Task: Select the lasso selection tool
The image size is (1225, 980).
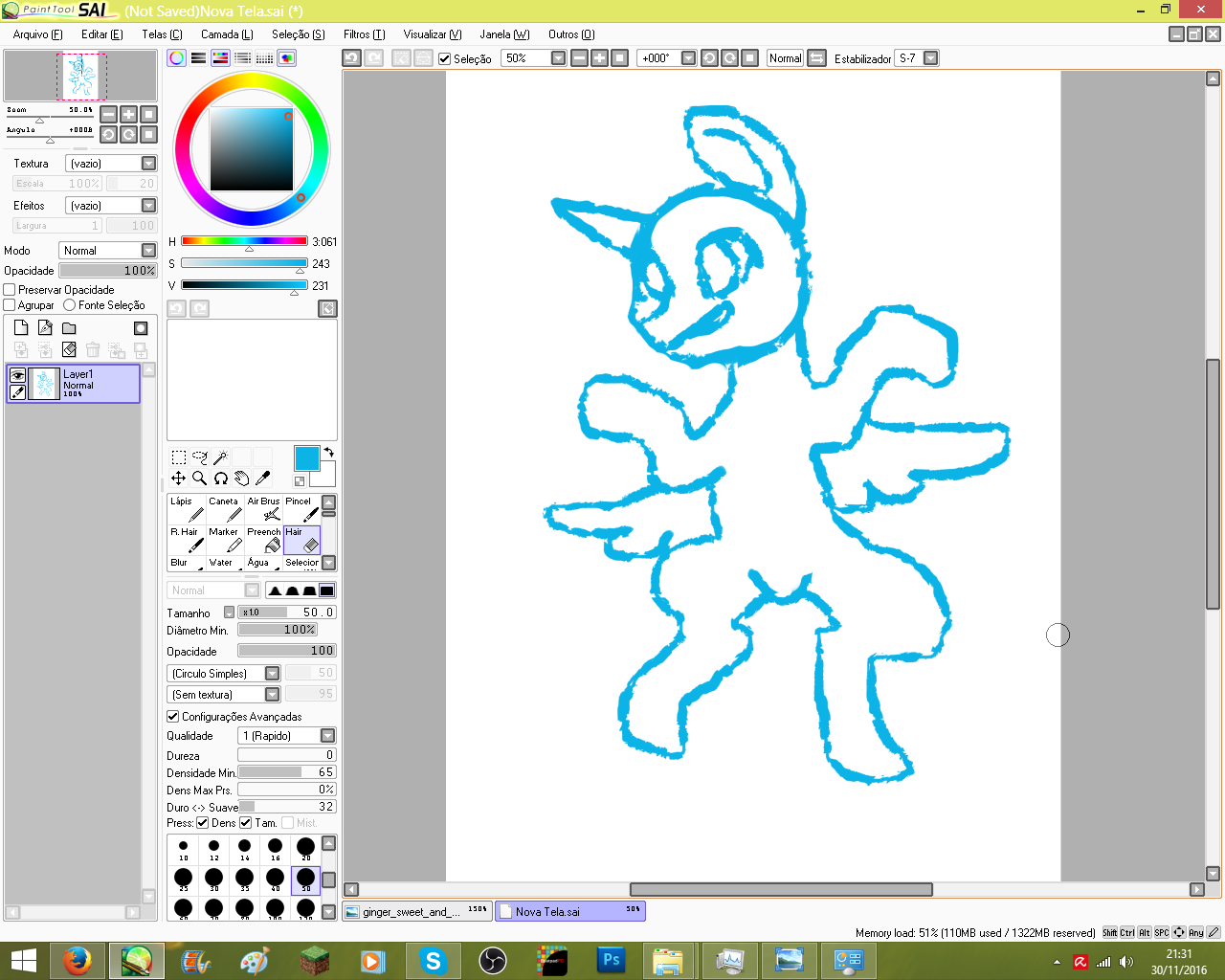Action: click(200, 457)
